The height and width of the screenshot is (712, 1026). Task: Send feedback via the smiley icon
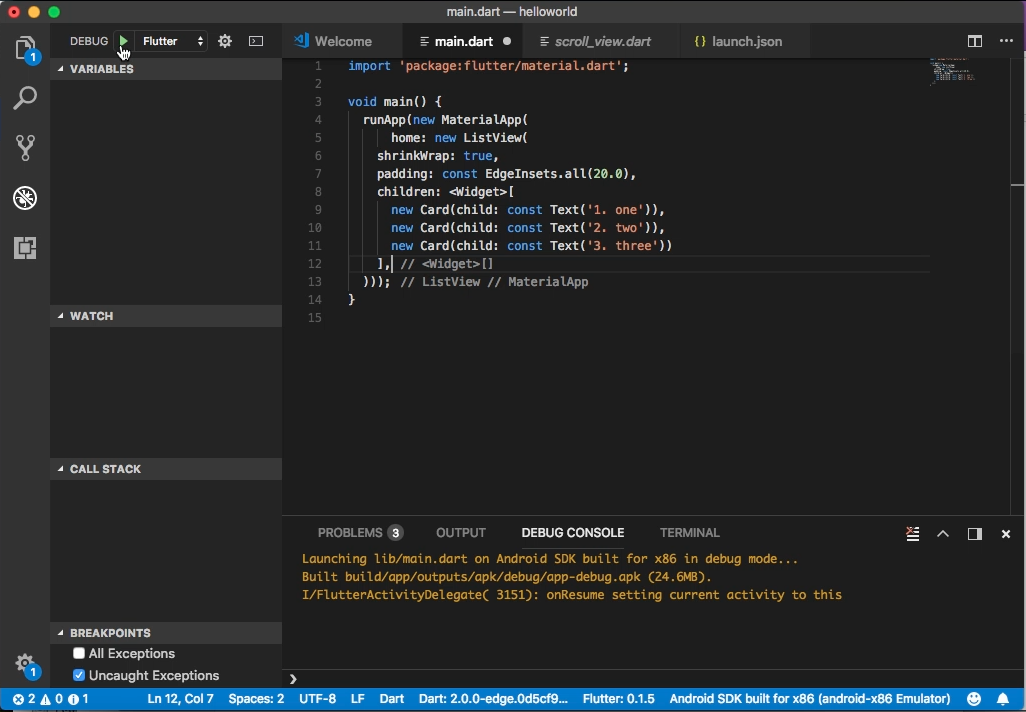[974, 699]
